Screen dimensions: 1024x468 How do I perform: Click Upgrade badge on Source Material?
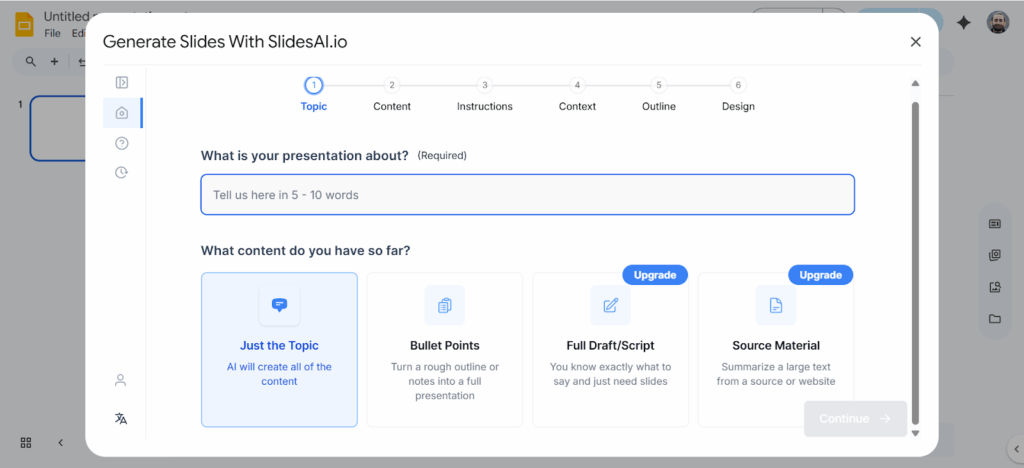pos(820,274)
